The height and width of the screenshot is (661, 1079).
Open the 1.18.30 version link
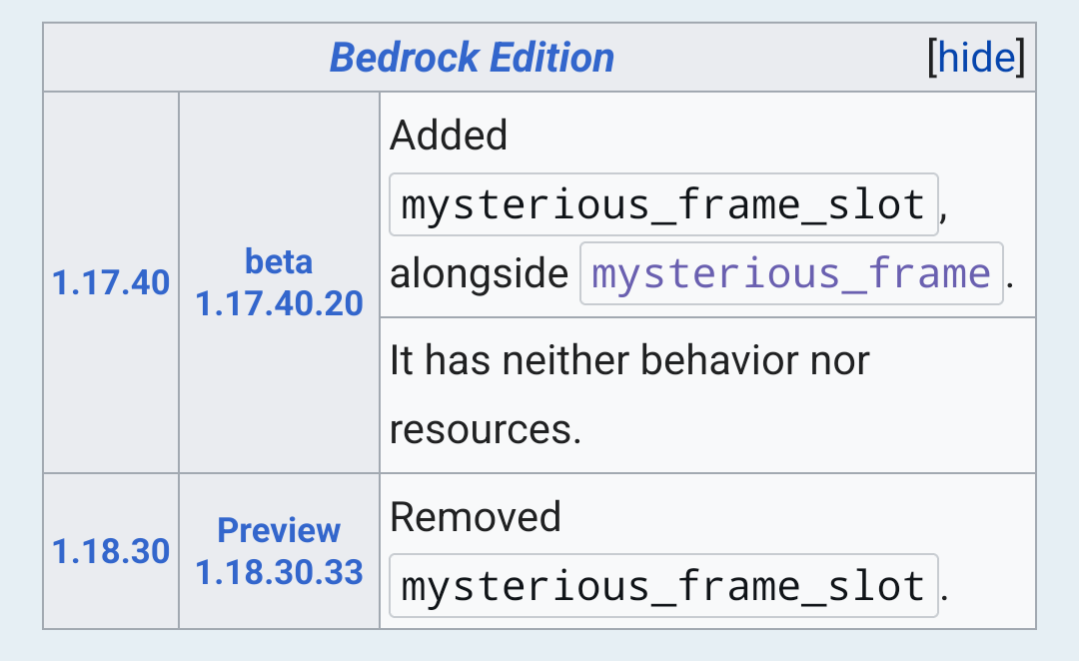(111, 552)
